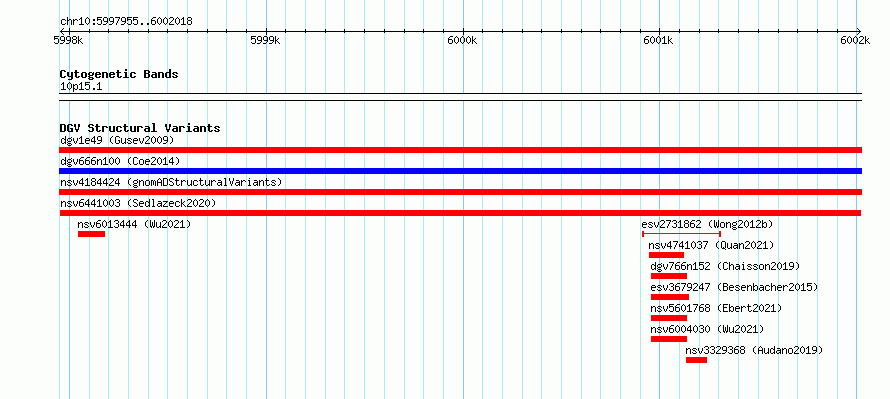
Task: Click the thin esv2731862 interval glyph
Action: click(681, 234)
